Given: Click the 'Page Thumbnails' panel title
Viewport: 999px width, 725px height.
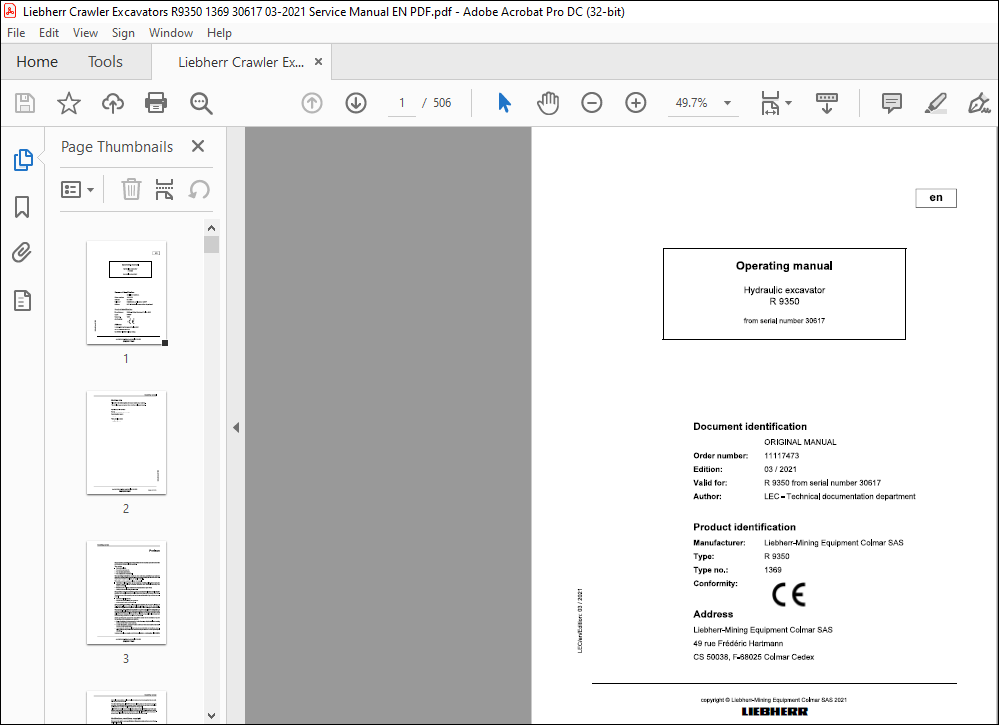Looking at the screenshot, I should pos(117,147).
